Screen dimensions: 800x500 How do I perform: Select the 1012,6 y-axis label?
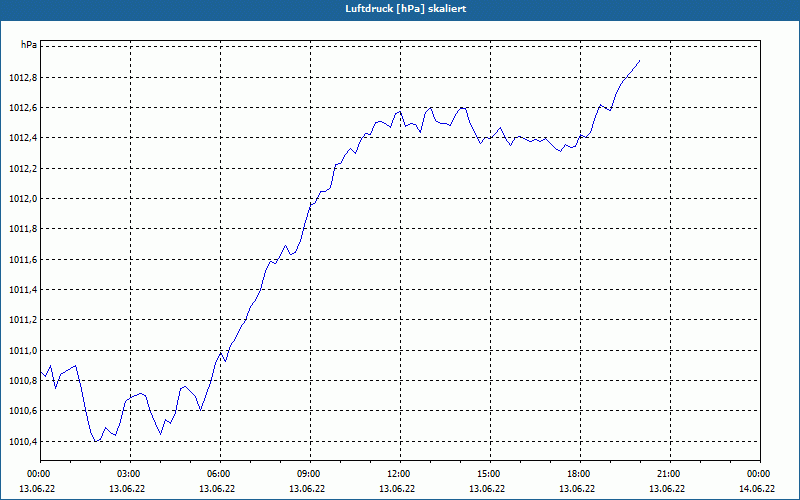[23, 108]
